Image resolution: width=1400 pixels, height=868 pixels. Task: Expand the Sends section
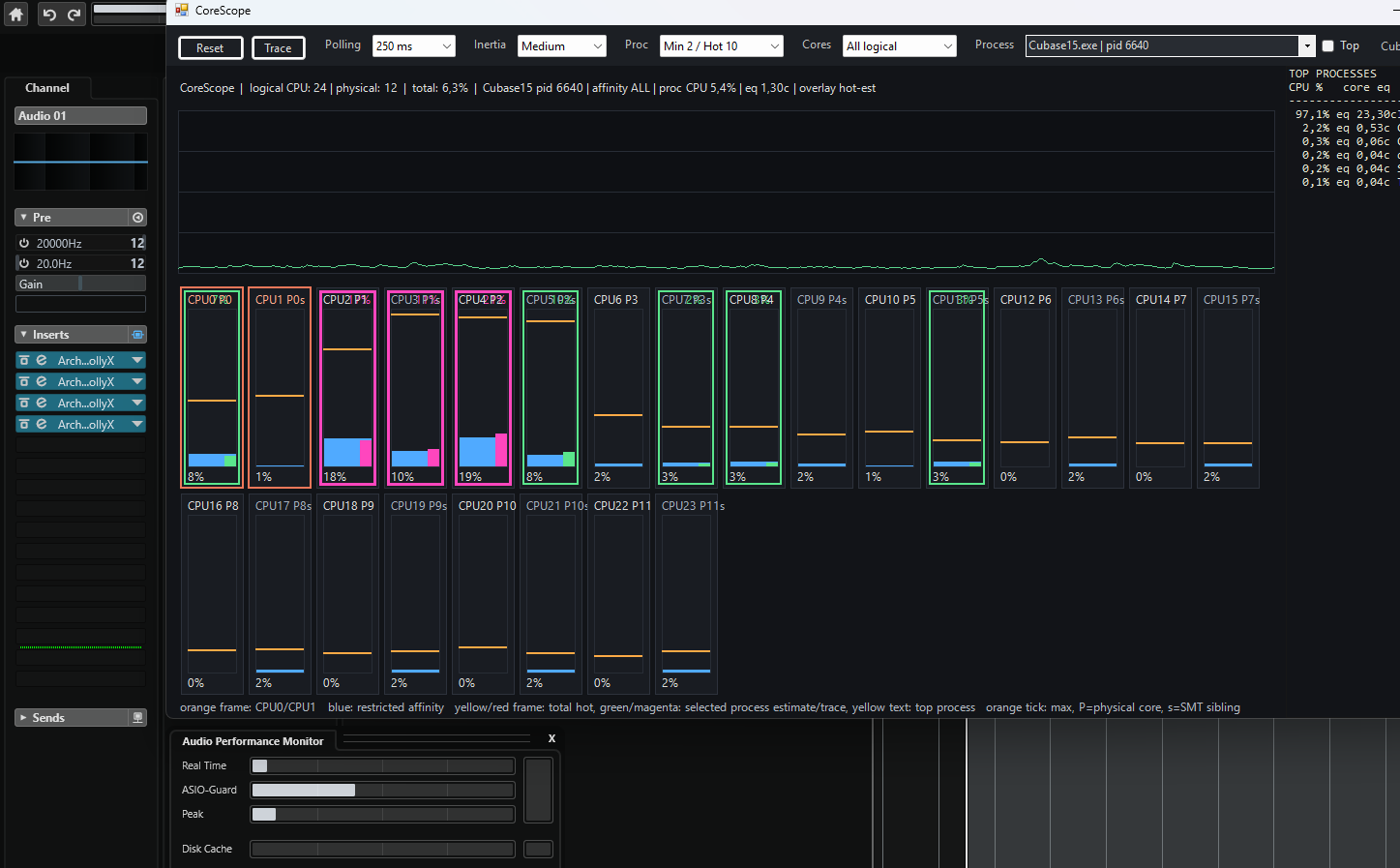click(23, 718)
